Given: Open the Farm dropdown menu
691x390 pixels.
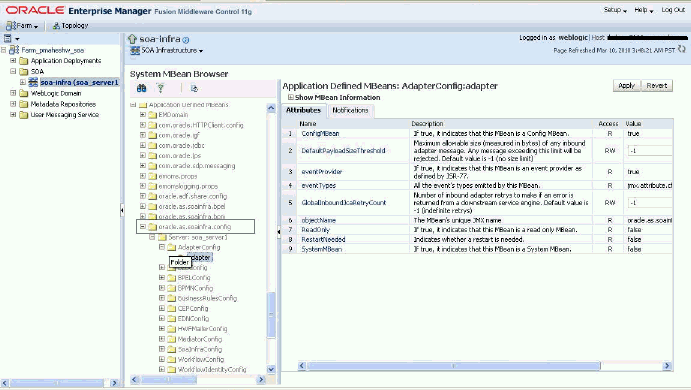Looking at the screenshot, I should [x=22, y=26].
